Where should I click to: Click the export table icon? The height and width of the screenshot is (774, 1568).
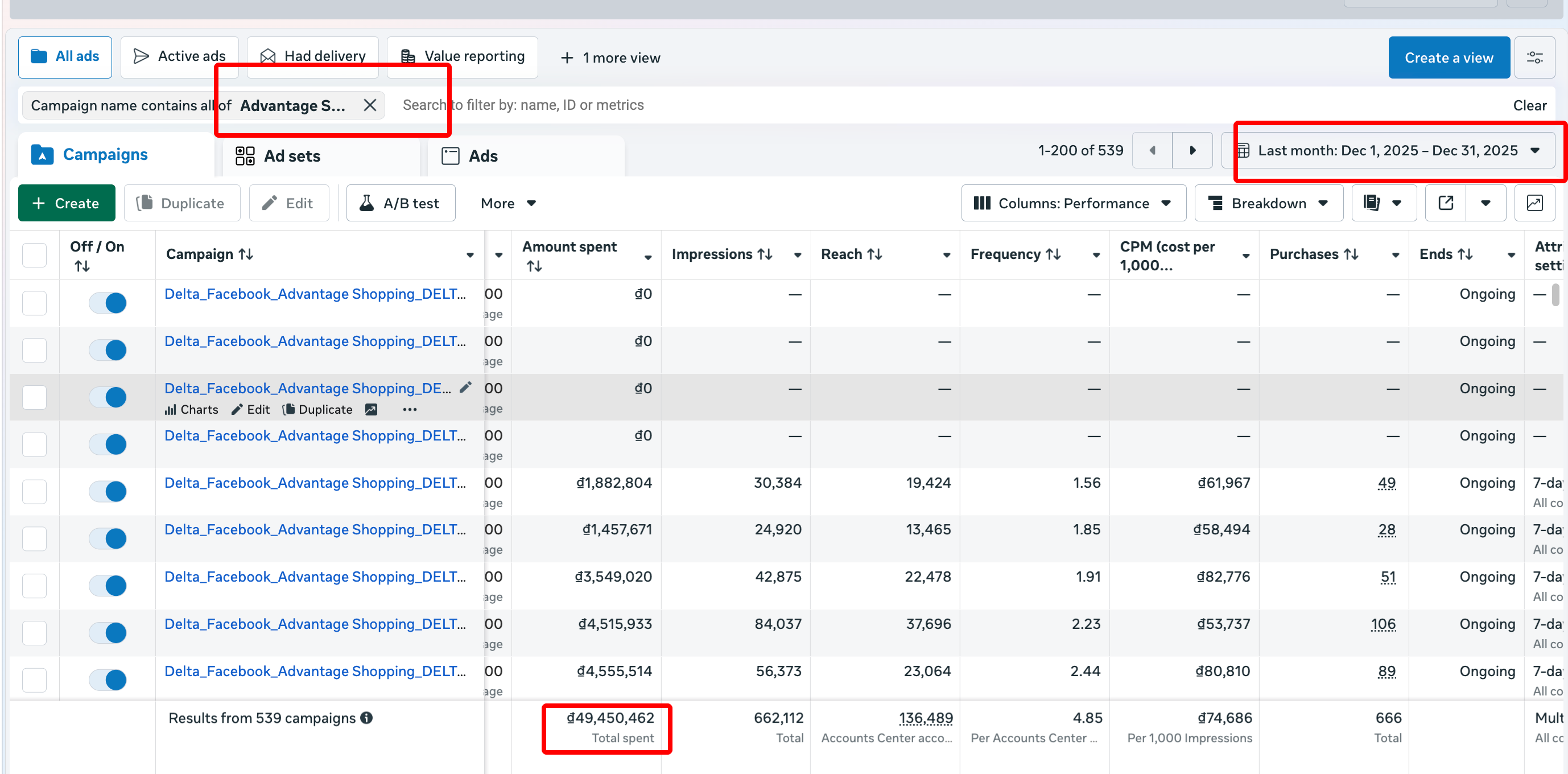click(1446, 203)
